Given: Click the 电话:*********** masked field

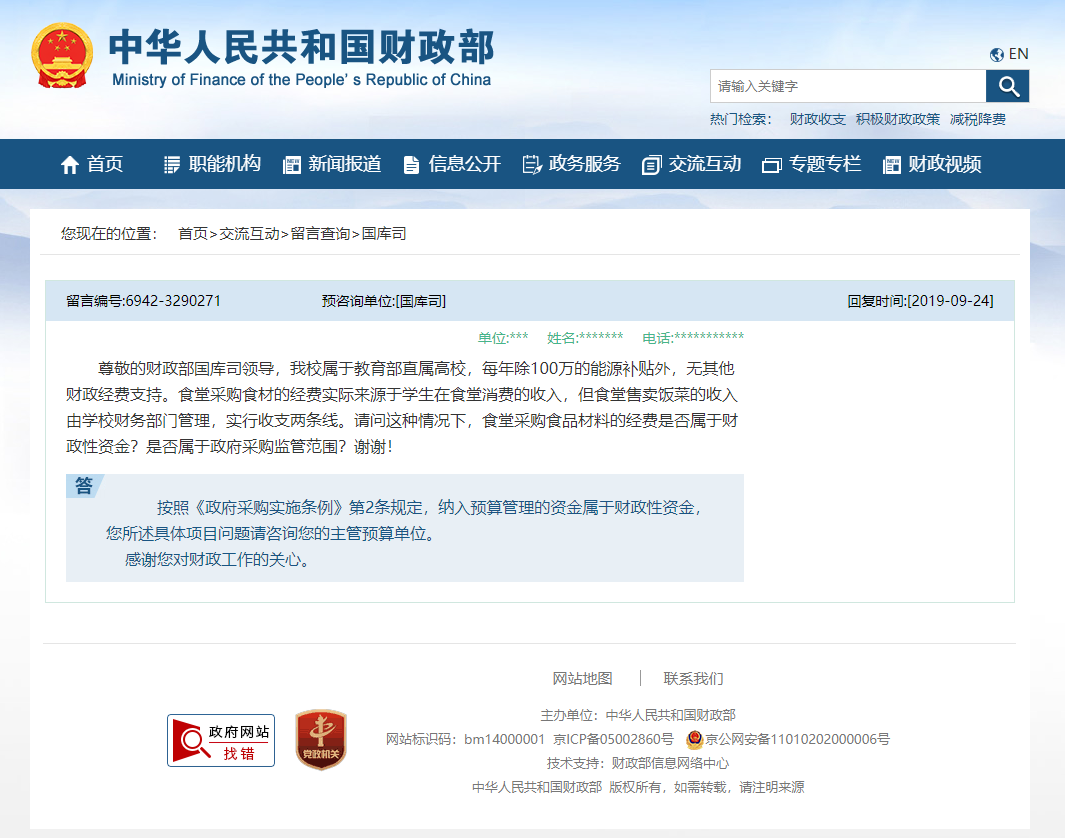Looking at the screenshot, I should [x=693, y=338].
